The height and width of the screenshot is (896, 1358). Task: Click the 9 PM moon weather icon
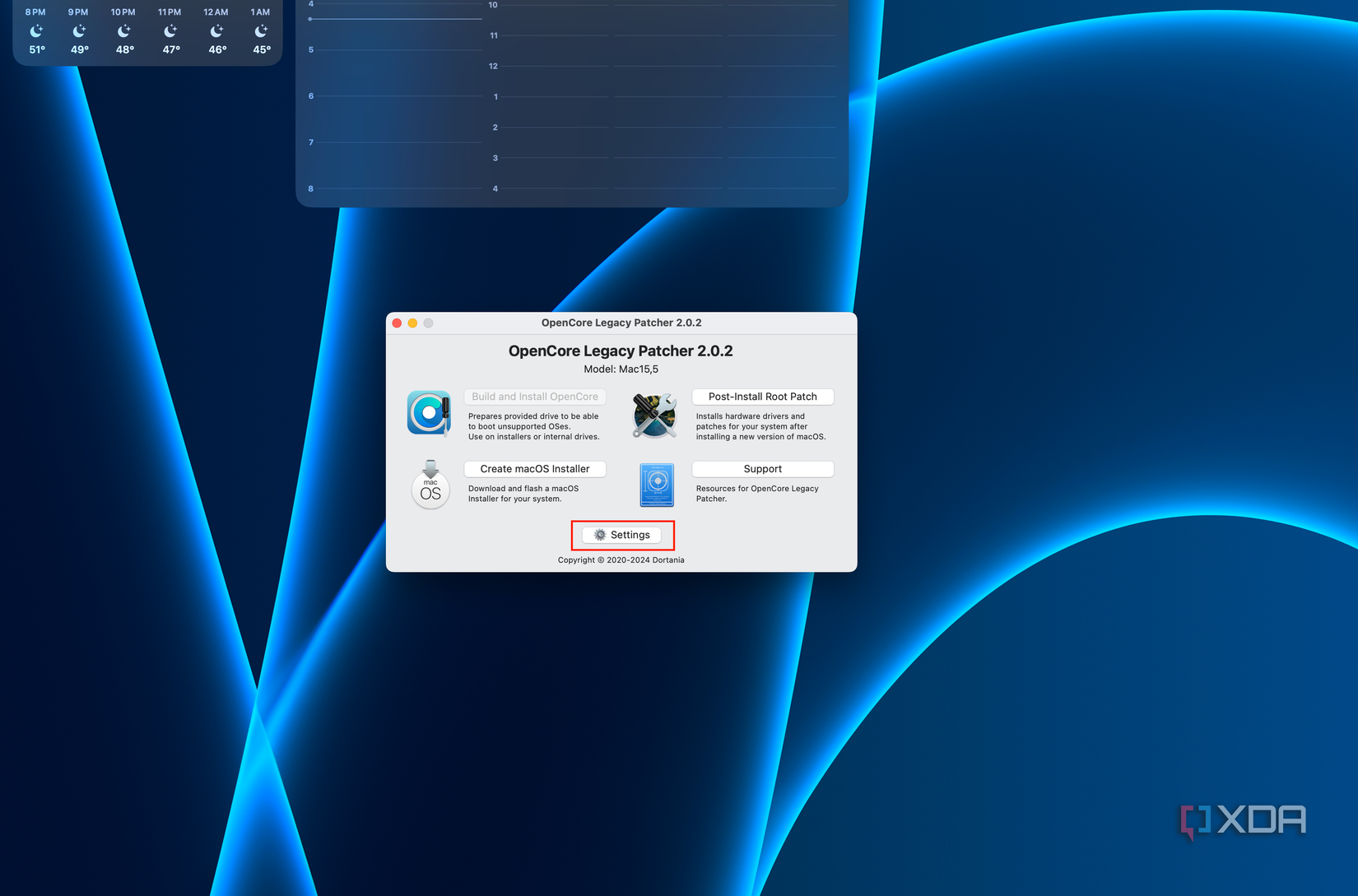79,31
